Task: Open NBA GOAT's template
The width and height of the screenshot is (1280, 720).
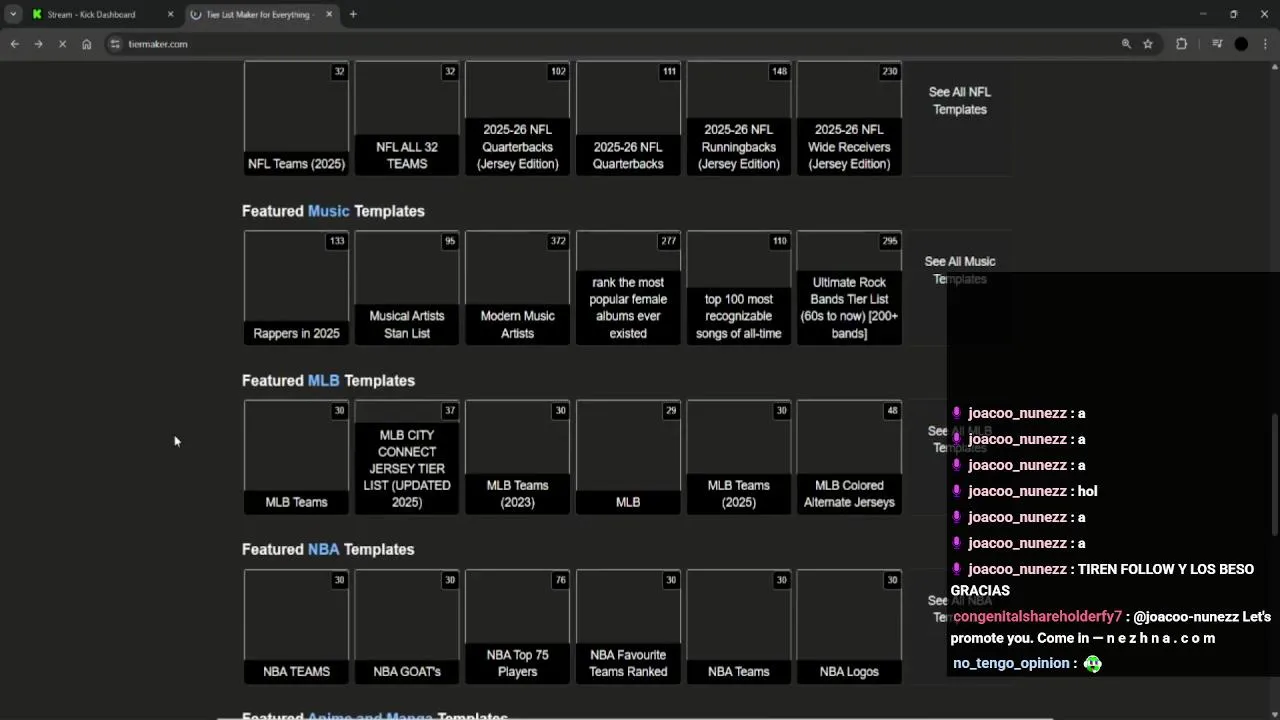Action: 407,627
